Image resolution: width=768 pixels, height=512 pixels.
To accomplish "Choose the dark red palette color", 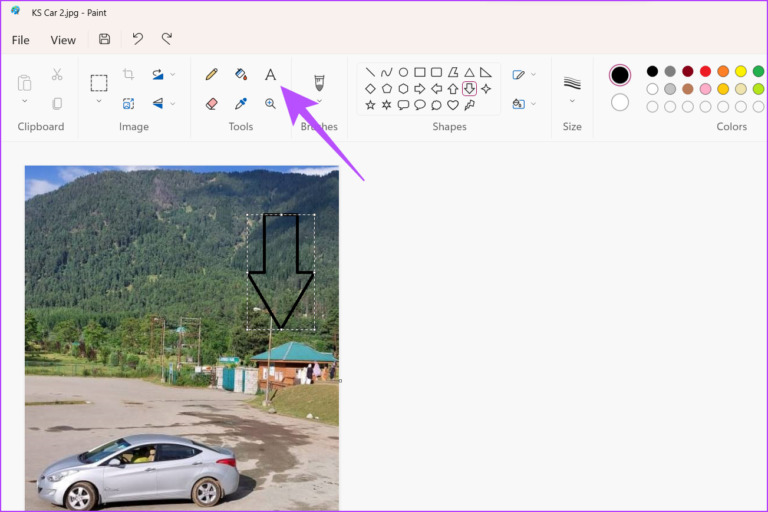I will click(x=688, y=72).
